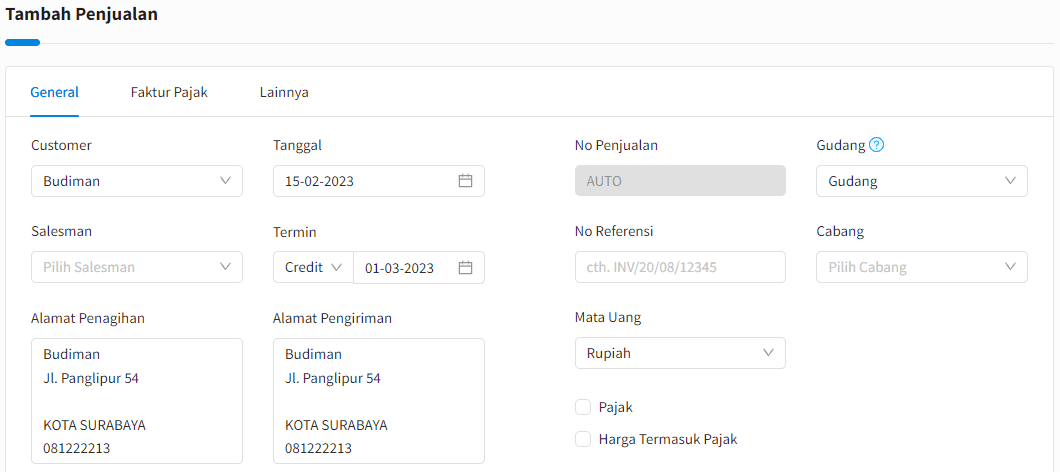Viewport: 1060px width, 472px height.
Task: Click the Customer field label
Action: [62, 145]
